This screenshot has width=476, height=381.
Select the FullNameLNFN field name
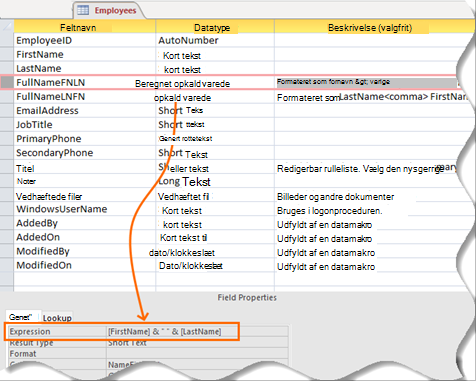(x=51, y=97)
